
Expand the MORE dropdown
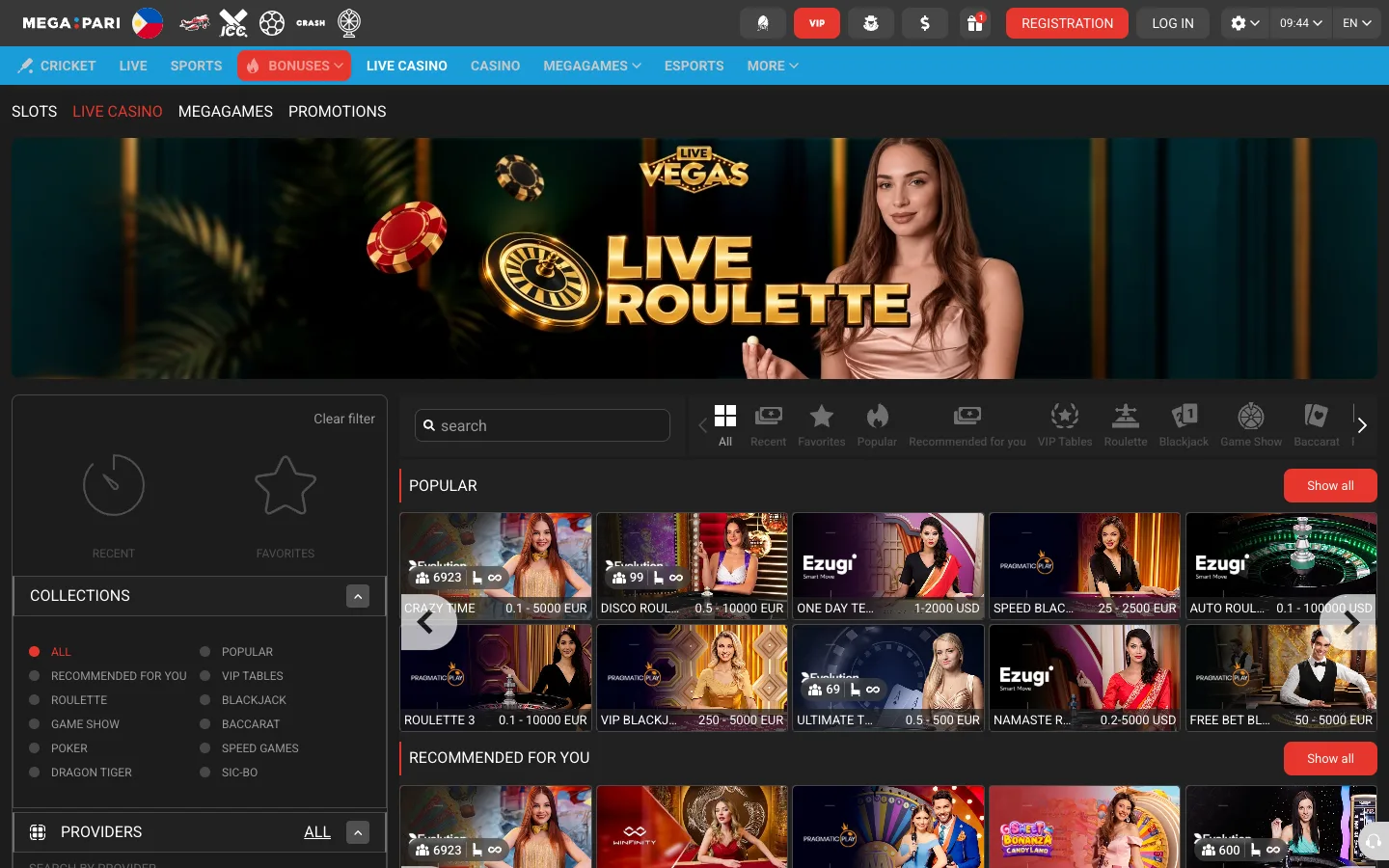click(773, 66)
